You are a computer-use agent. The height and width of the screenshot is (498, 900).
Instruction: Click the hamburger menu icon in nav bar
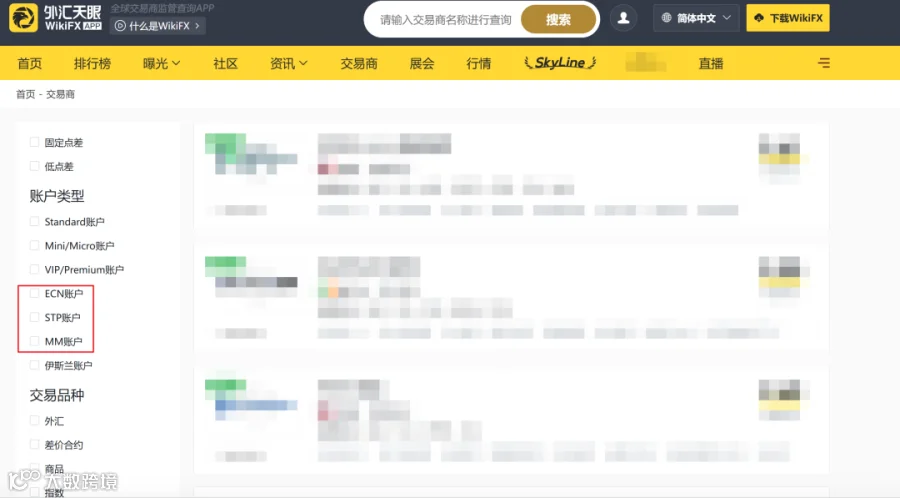[x=824, y=63]
